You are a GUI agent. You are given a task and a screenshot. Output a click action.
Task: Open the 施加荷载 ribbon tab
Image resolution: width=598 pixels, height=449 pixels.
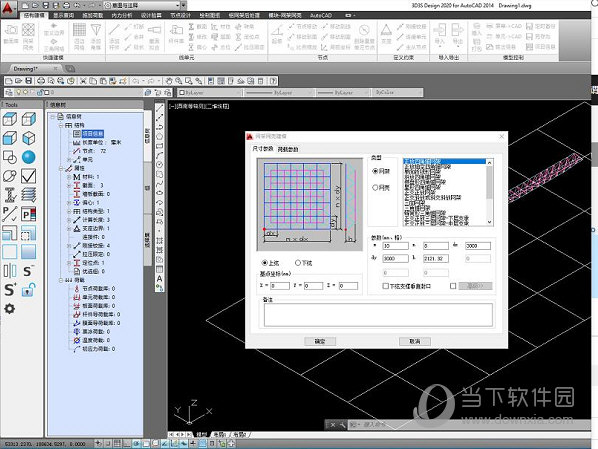coord(93,15)
